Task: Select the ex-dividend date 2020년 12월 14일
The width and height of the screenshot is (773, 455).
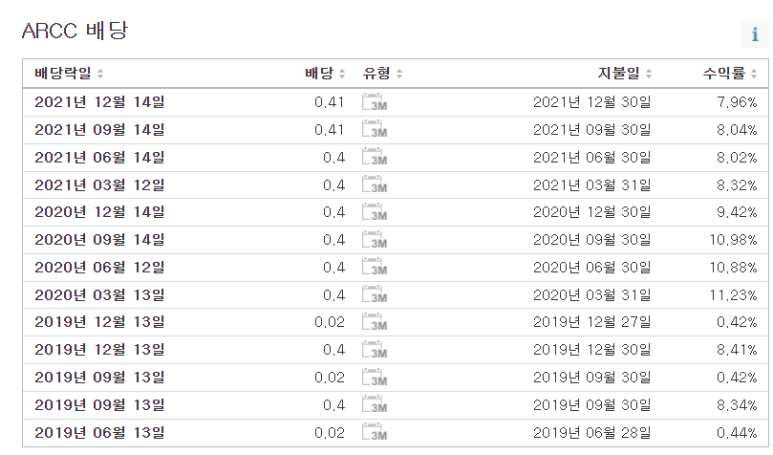Action: (100, 212)
